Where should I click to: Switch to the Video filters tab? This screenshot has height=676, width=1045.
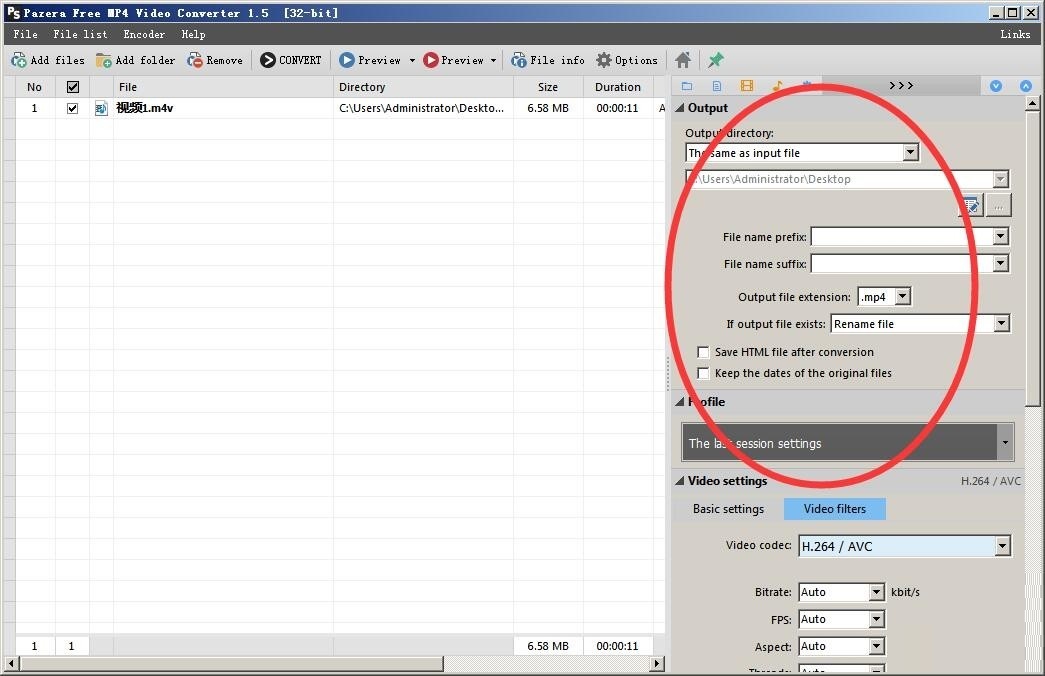point(834,509)
